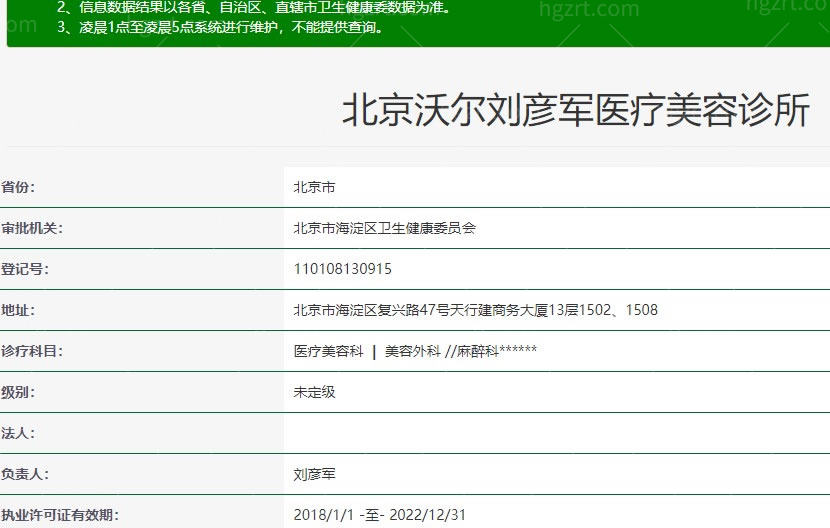Image resolution: width=830 pixels, height=528 pixels.
Task: Click notice line 3 about 凌晨1点至凌晨5点系统维护
Action: [220, 27]
